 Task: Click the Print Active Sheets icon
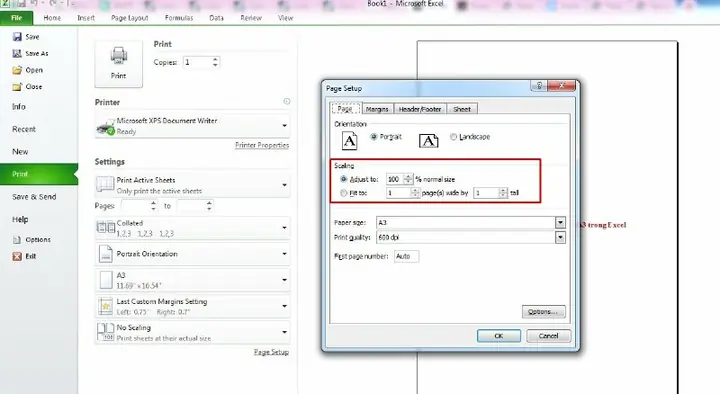click(x=105, y=185)
